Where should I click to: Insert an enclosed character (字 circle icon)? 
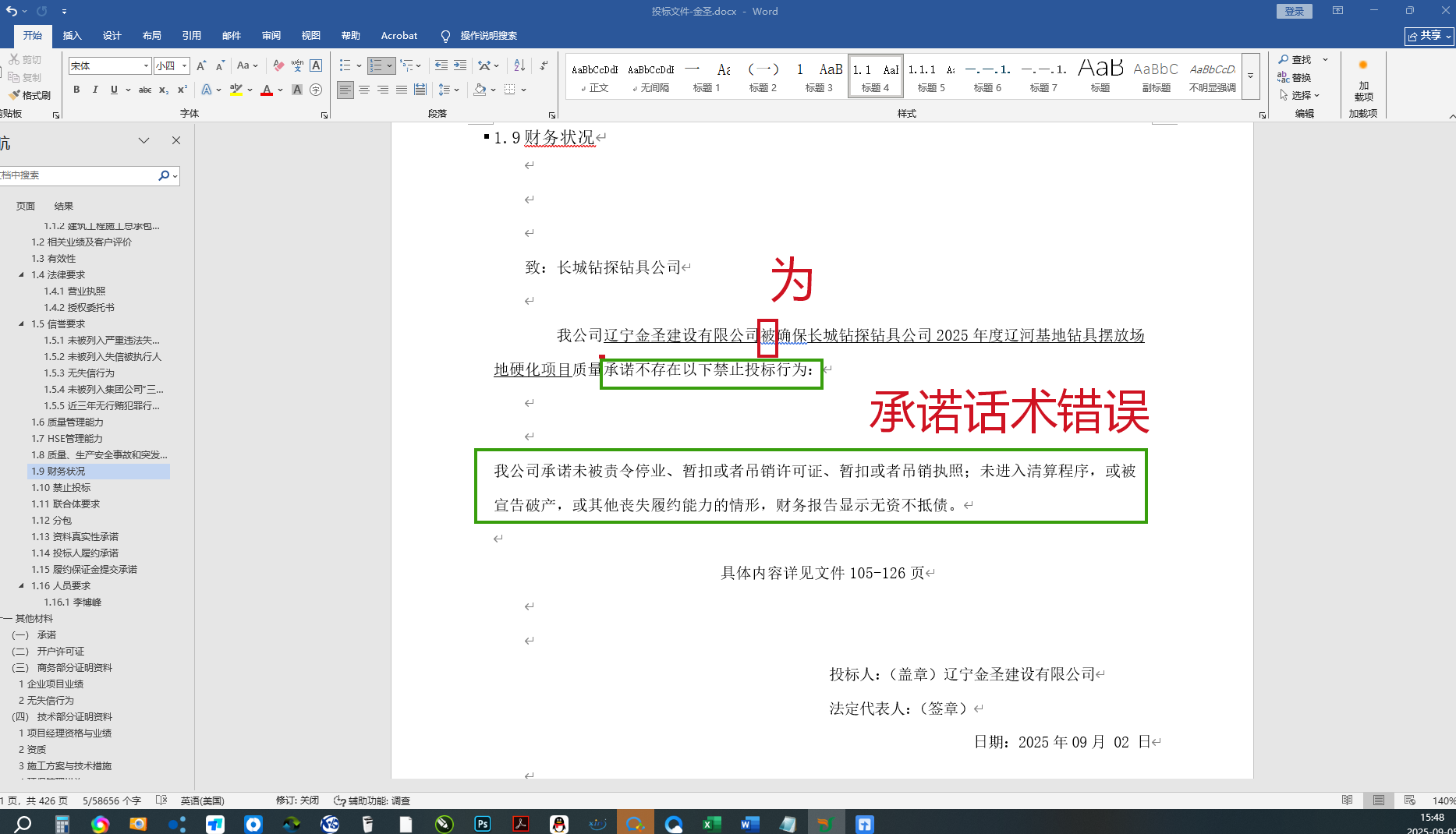click(x=316, y=90)
